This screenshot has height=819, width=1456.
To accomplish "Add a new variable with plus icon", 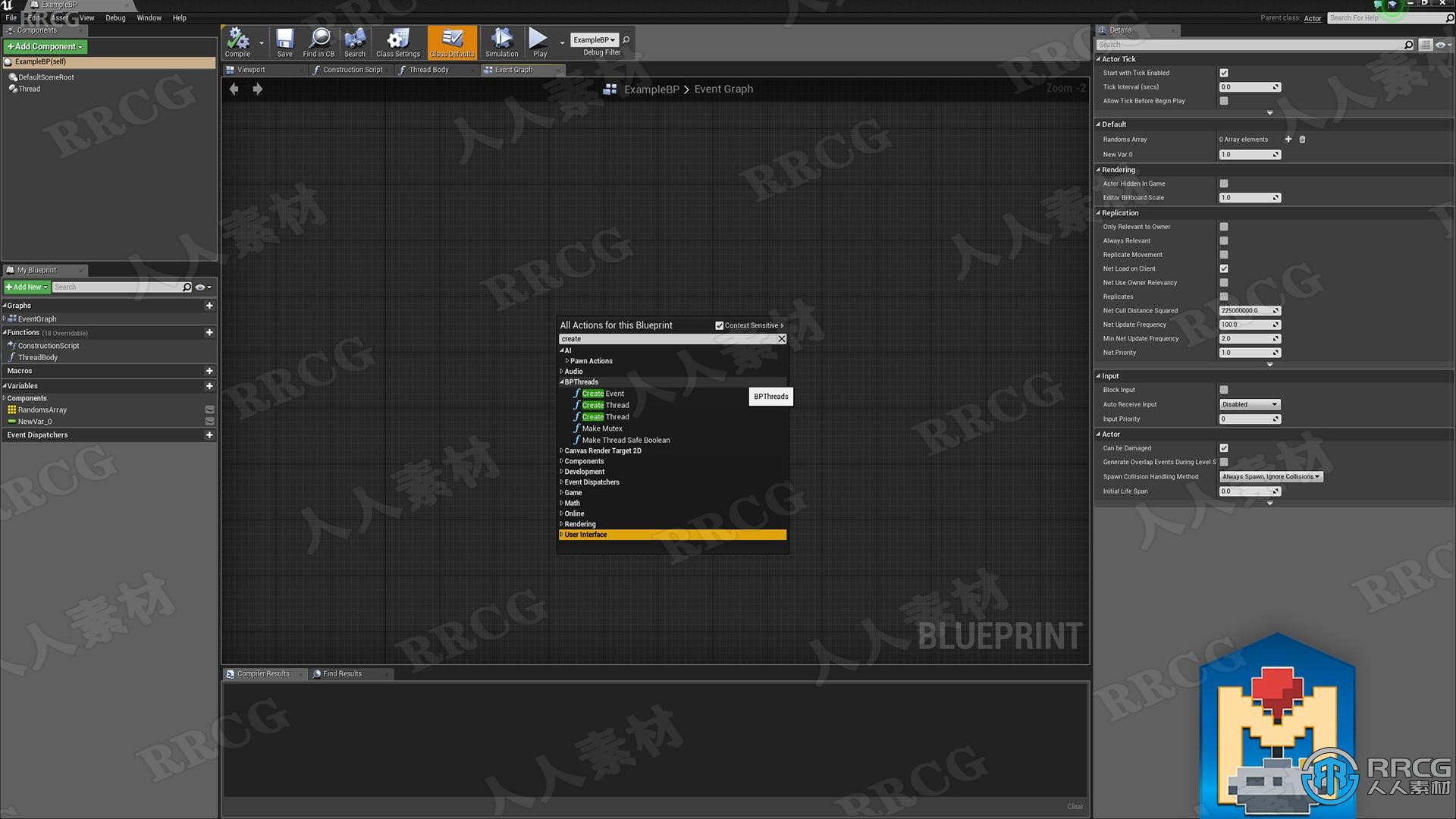I will 209,386.
